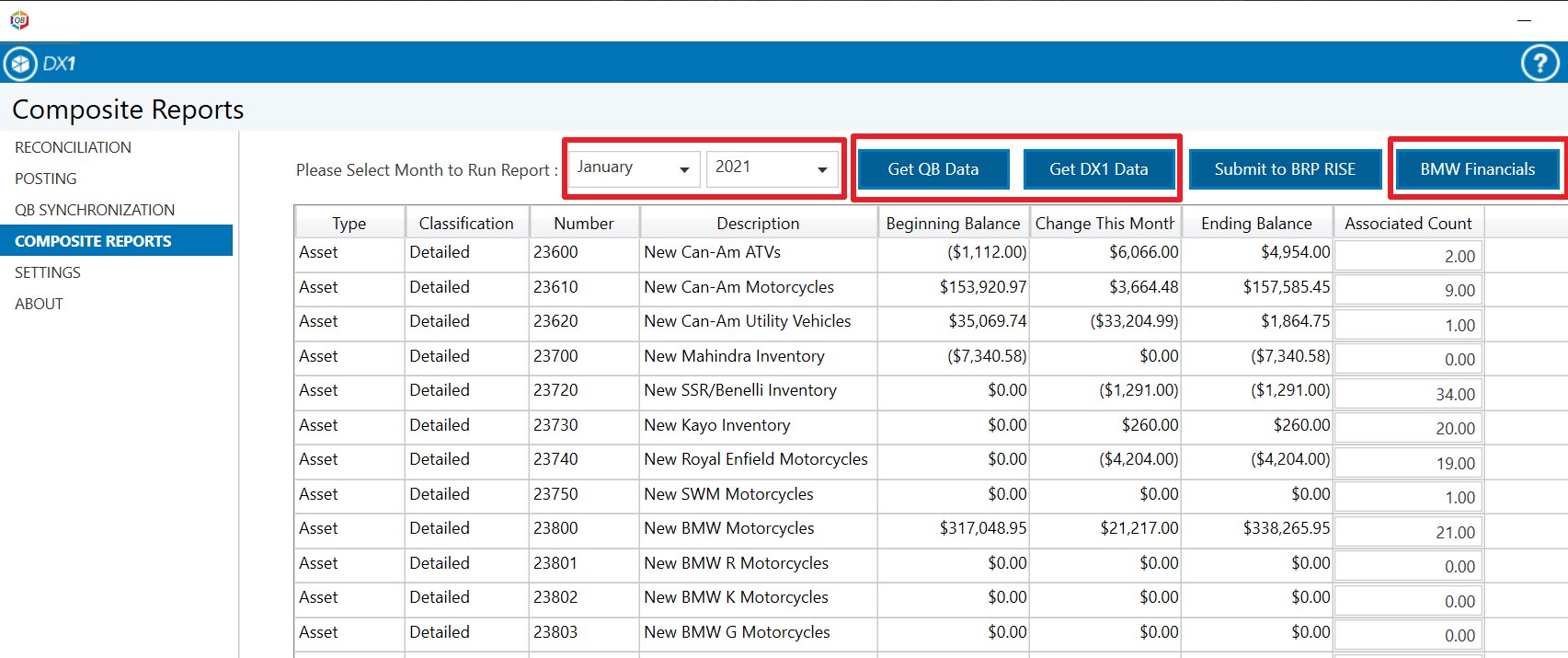Select New Kayo Inventory cell
The width and height of the screenshot is (1568, 658).
coord(759,425)
